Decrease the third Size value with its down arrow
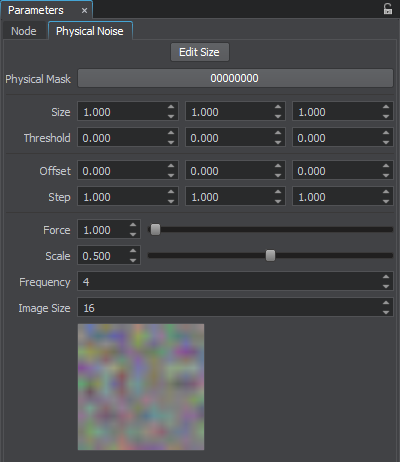The width and height of the screenshot is (400, 462). pos(386,116)
